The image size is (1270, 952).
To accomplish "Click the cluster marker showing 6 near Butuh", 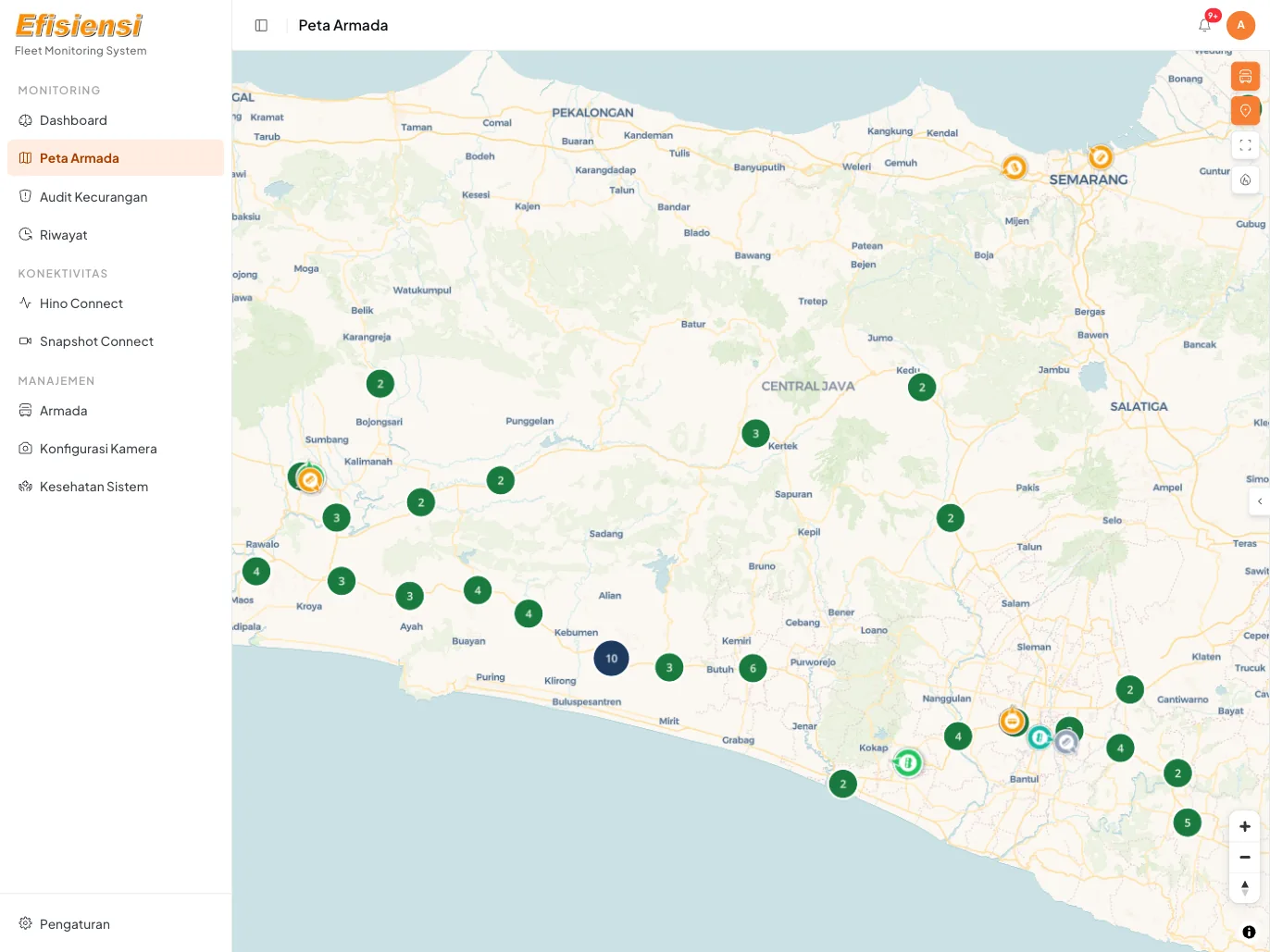I will [753, 668].
